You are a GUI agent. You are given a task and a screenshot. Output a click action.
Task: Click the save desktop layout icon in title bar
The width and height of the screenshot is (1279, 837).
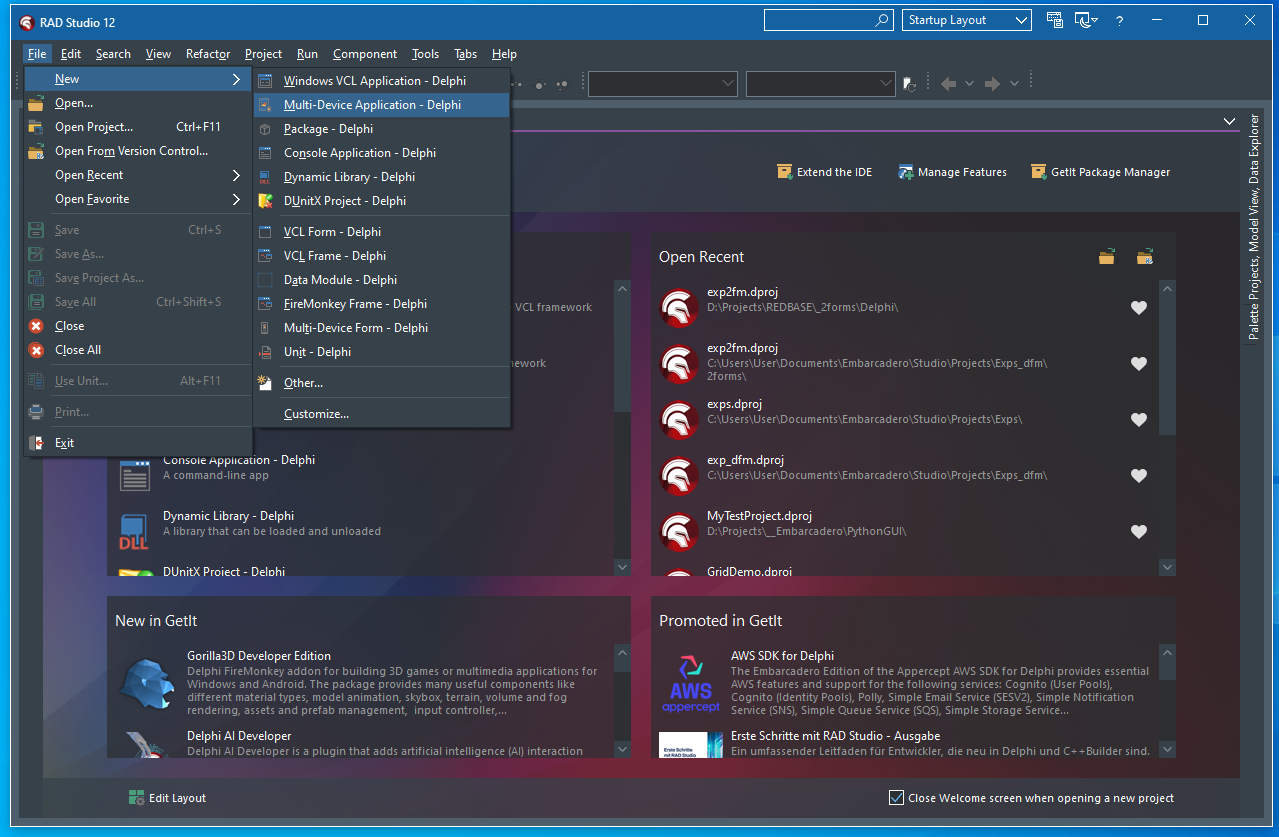coord(1054,20)
